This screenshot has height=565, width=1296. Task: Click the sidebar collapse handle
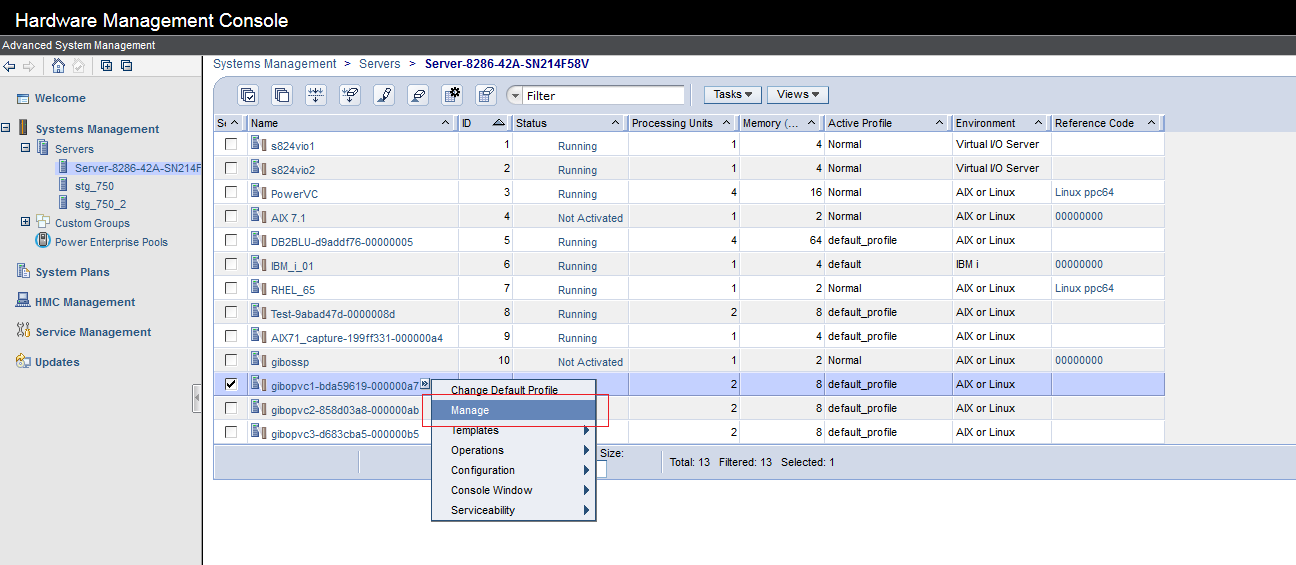(197, 398)
